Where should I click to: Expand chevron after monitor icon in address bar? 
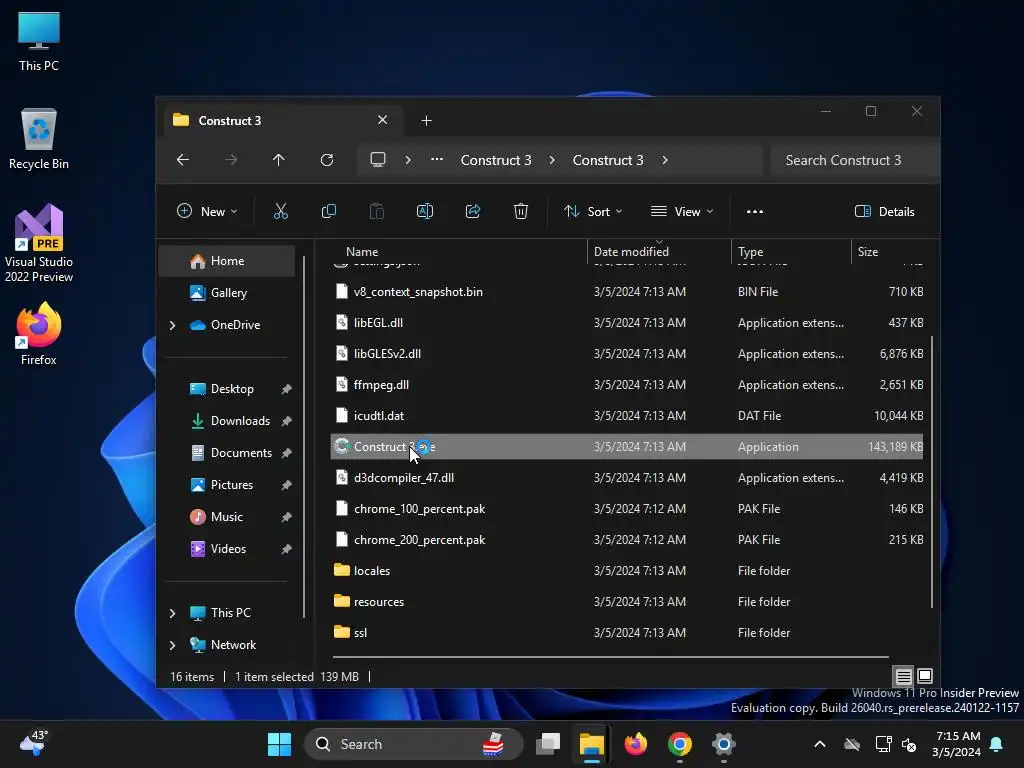point(408,160)
